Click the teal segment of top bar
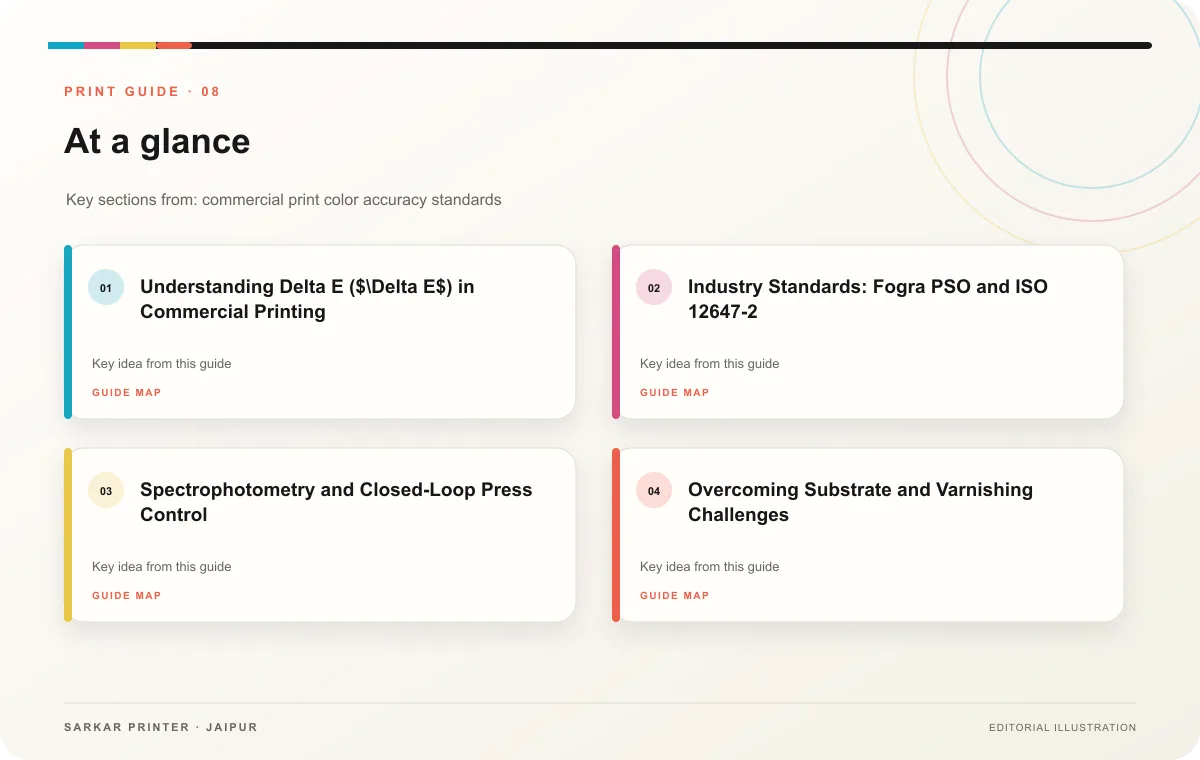Viewport: 1200px width, 760px height. click(66, 45)
